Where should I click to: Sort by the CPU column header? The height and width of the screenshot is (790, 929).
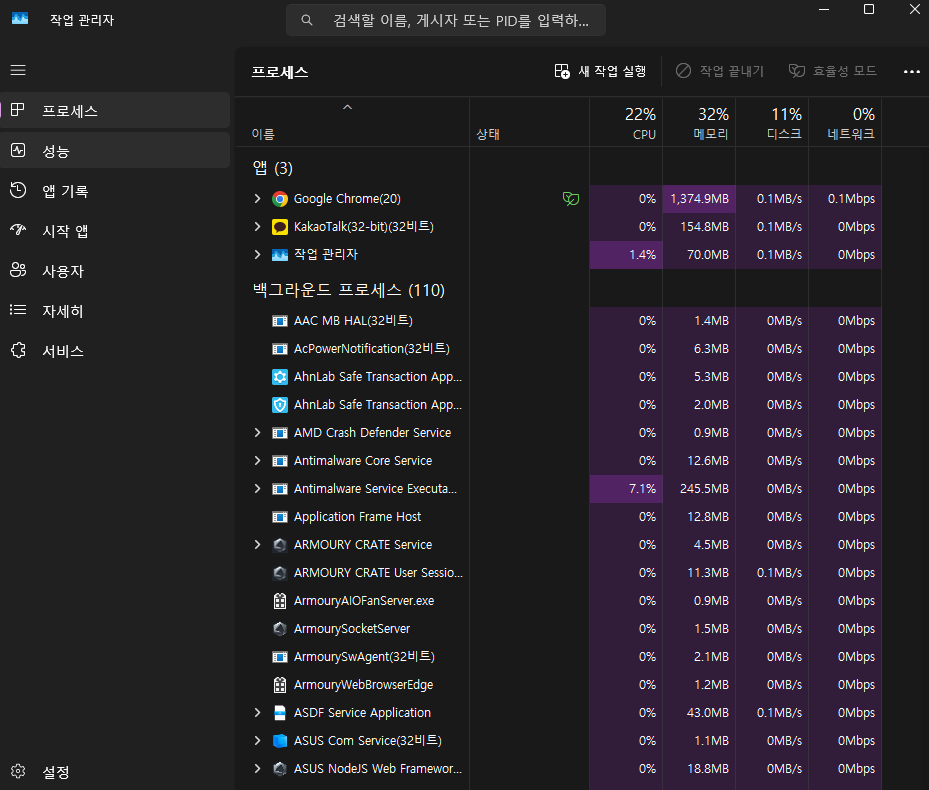[626, 123]
